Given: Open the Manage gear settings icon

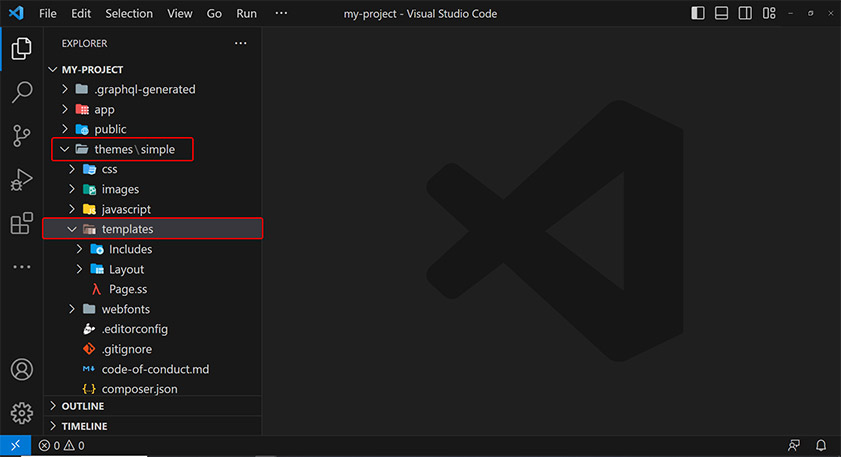Looking at the screenshot, I should pos(21,413).
